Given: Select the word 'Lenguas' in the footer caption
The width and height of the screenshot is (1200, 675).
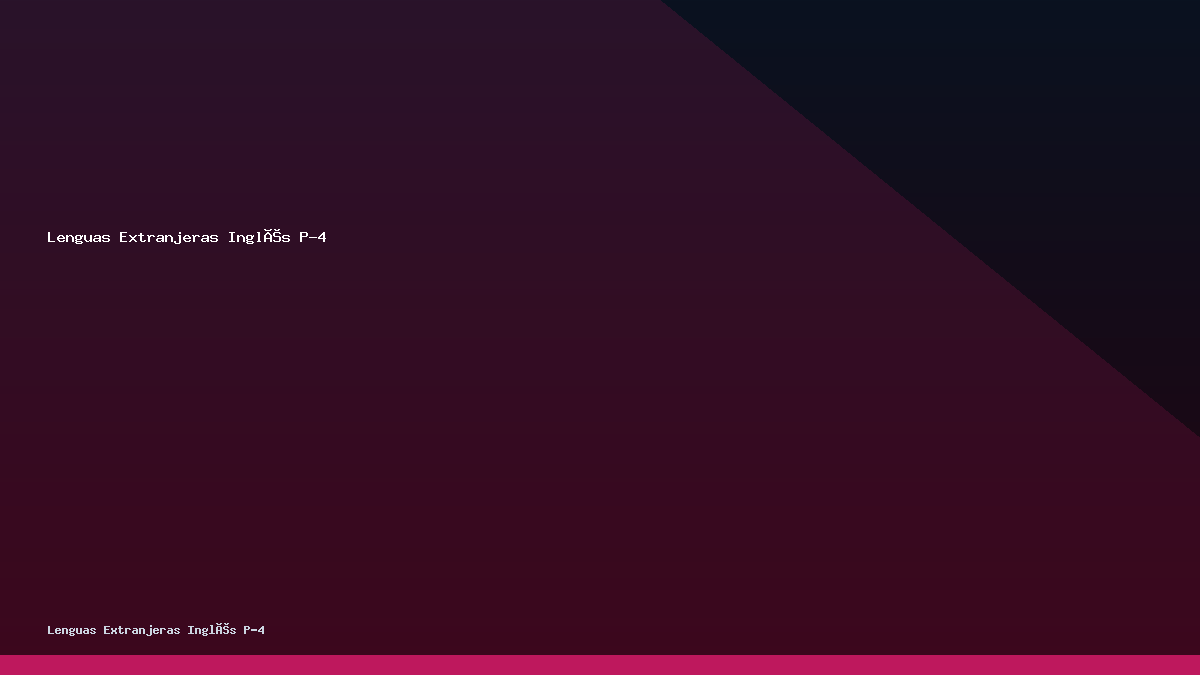Looking at the screenshot, I should [72, 630].
